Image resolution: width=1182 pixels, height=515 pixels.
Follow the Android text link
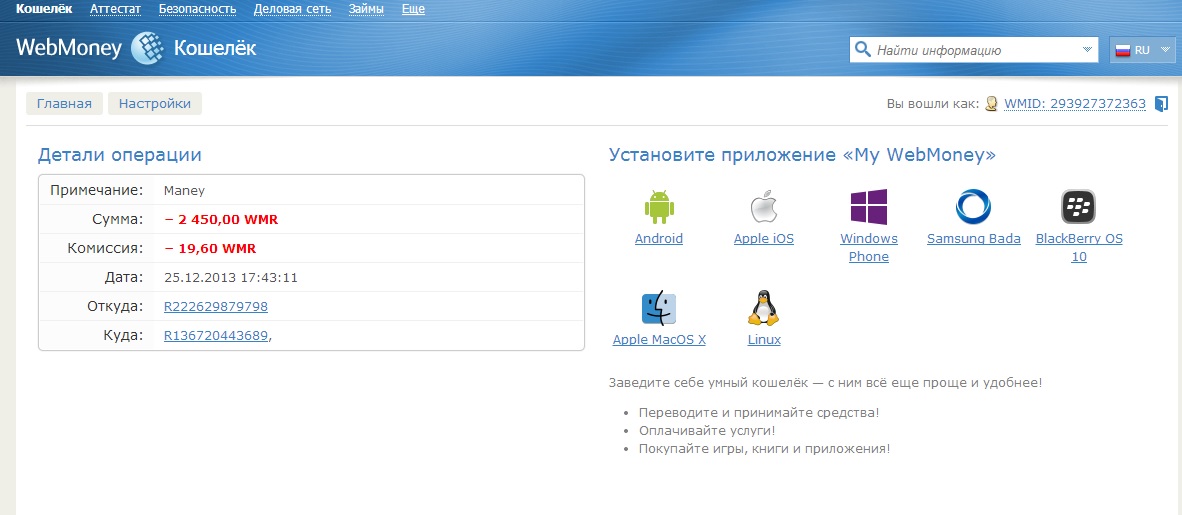659,238
